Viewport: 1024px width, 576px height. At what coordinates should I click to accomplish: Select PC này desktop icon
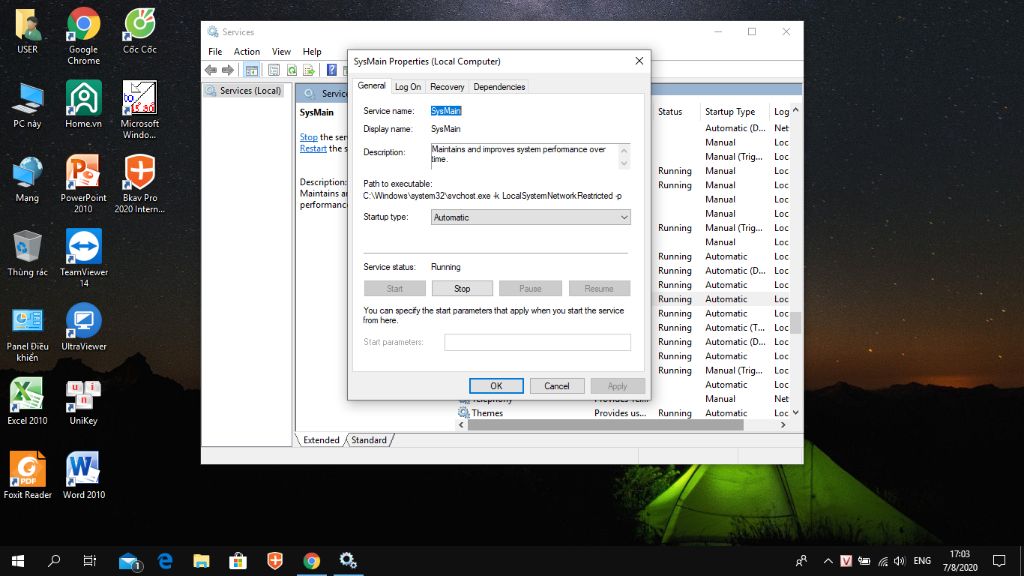[x=27, y=105]
